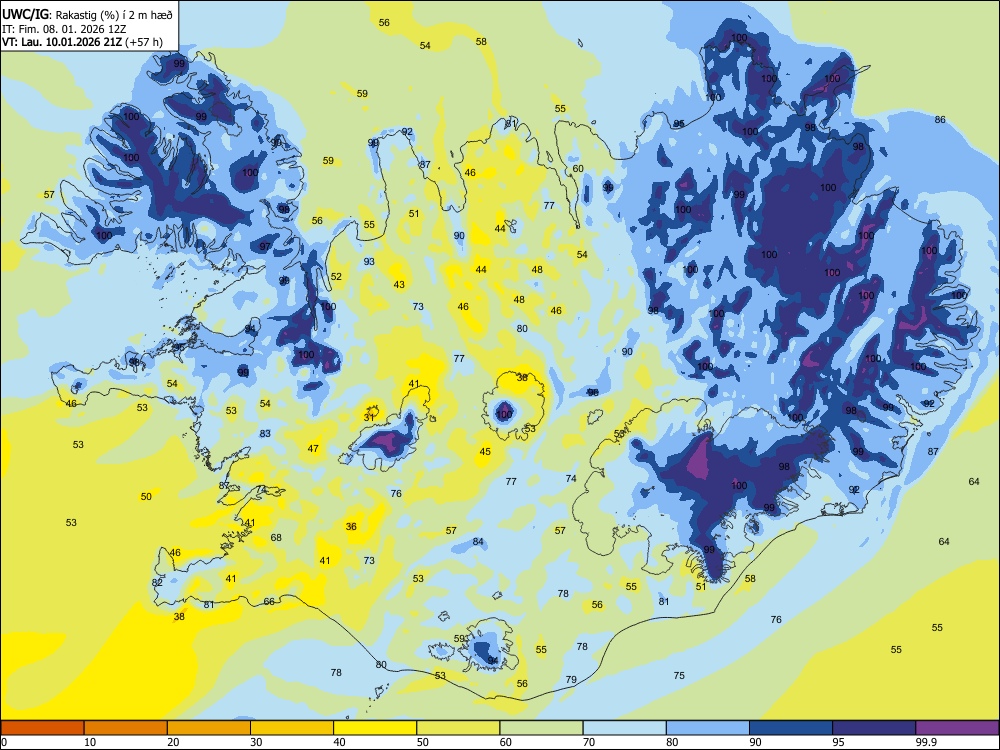Viewport: 1000px width, 750px height.
Task: Click the humidity value 75 on the map
Action: tap(679, 675)
